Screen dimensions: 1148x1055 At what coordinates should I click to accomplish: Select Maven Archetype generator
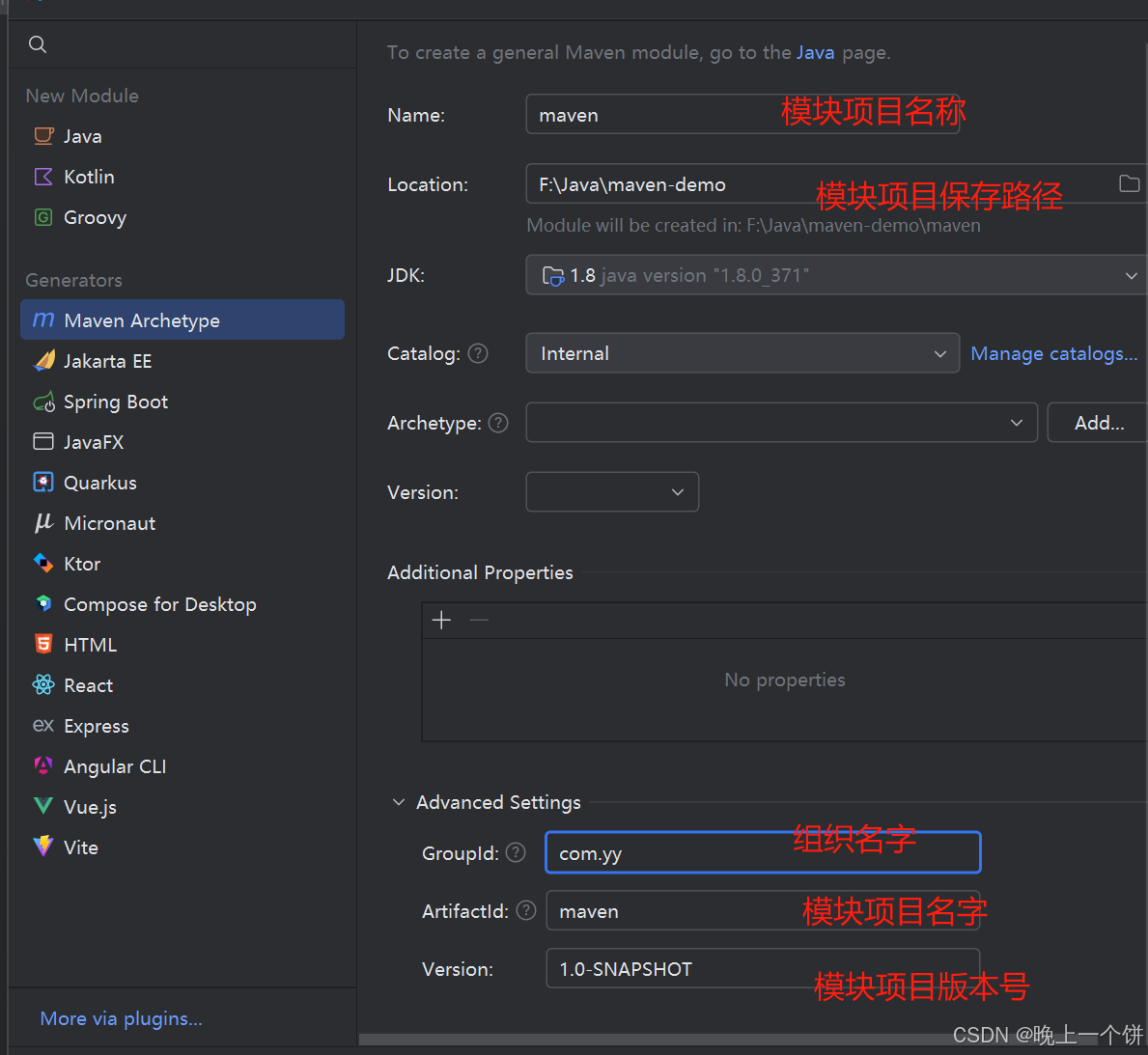click(x=182, y=319)
